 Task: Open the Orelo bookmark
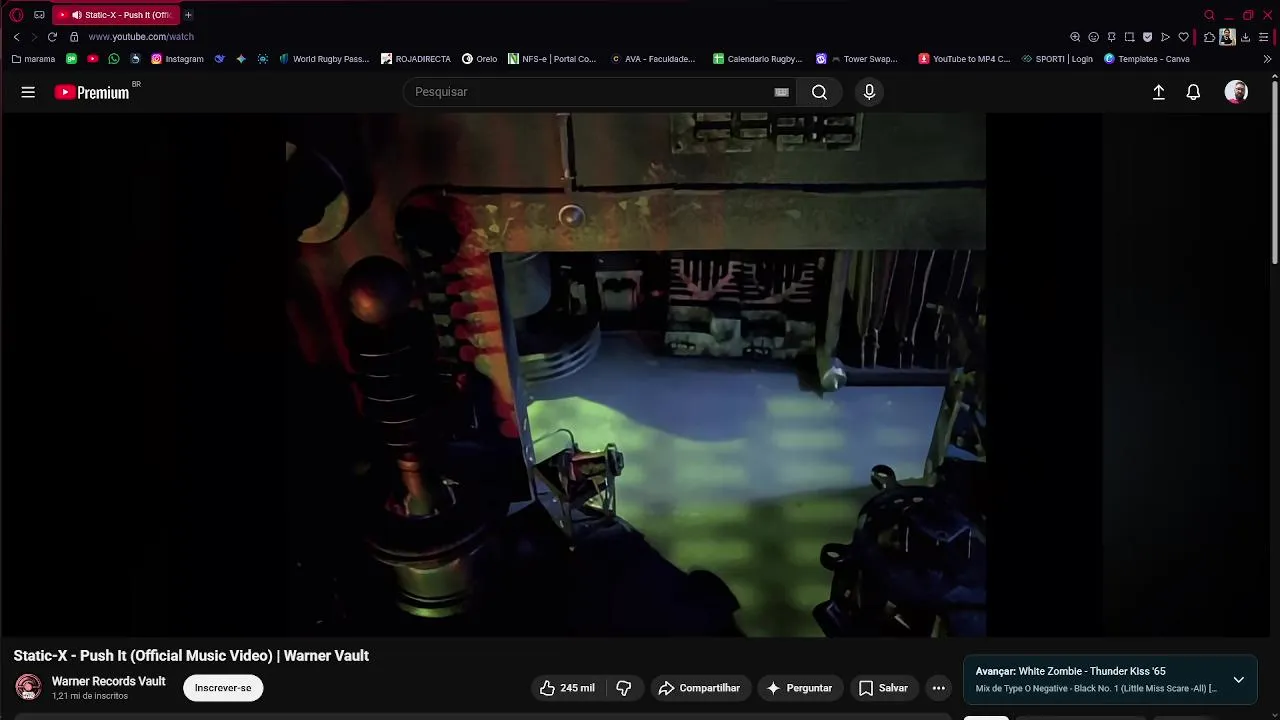point(480,59)
